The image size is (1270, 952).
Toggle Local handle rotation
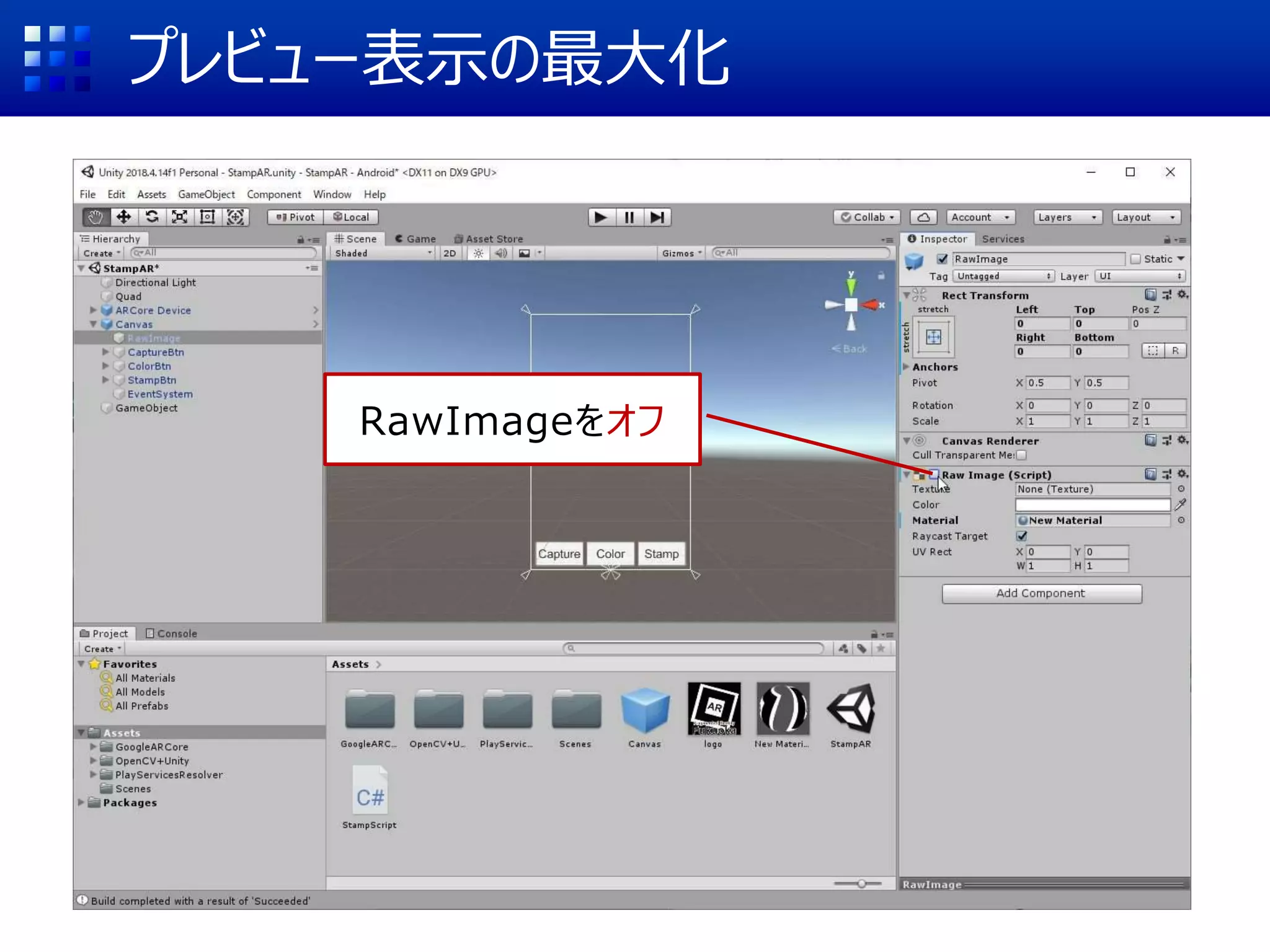click(x=351, y=217)
